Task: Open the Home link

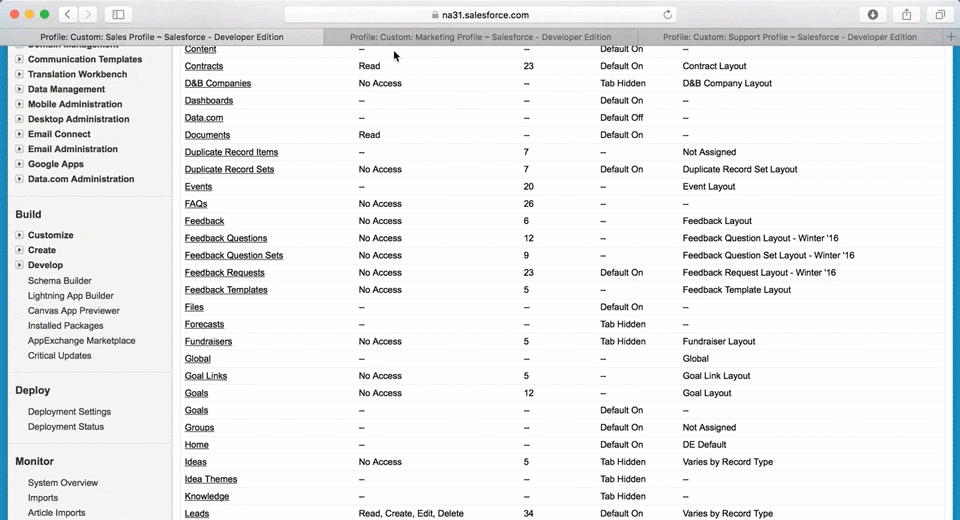Action: [x=197, y=445]
